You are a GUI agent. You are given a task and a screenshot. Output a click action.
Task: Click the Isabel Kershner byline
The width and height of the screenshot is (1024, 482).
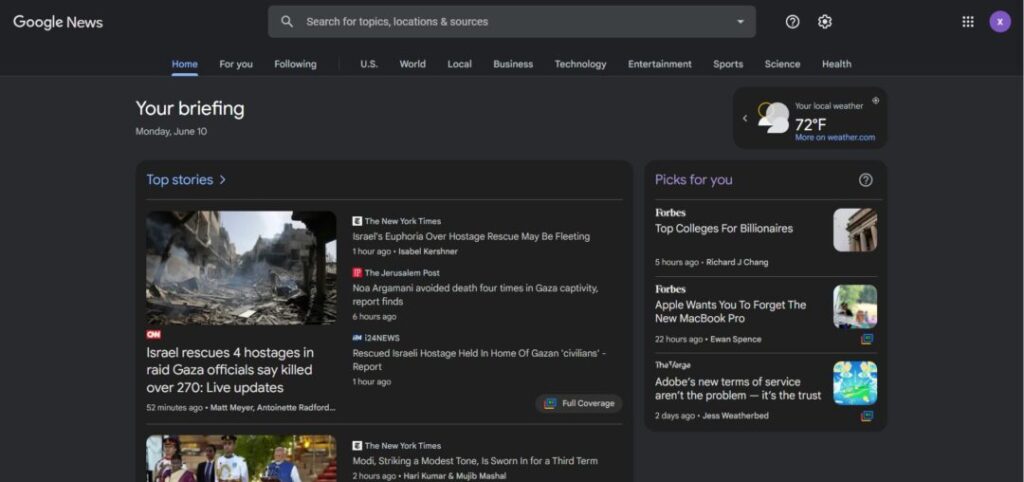(x=428, y=251)
